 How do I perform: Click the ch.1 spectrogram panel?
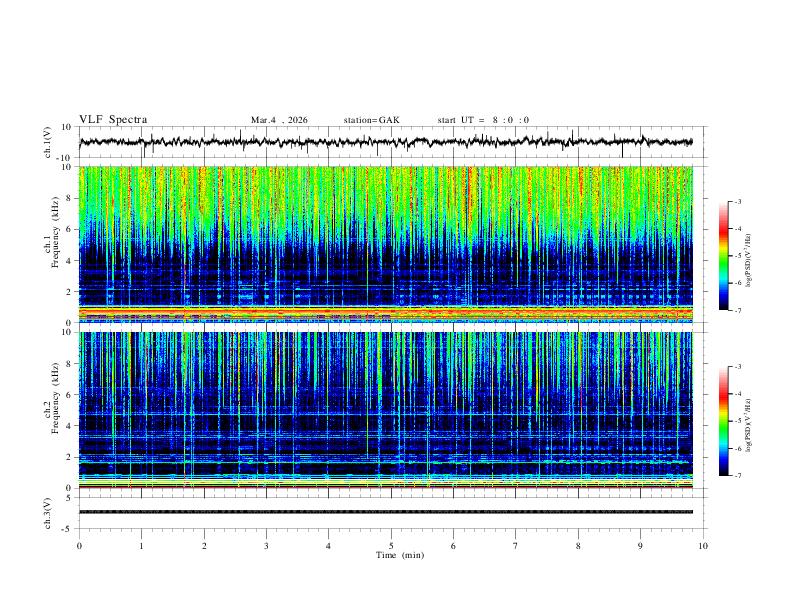coord(386,244)
